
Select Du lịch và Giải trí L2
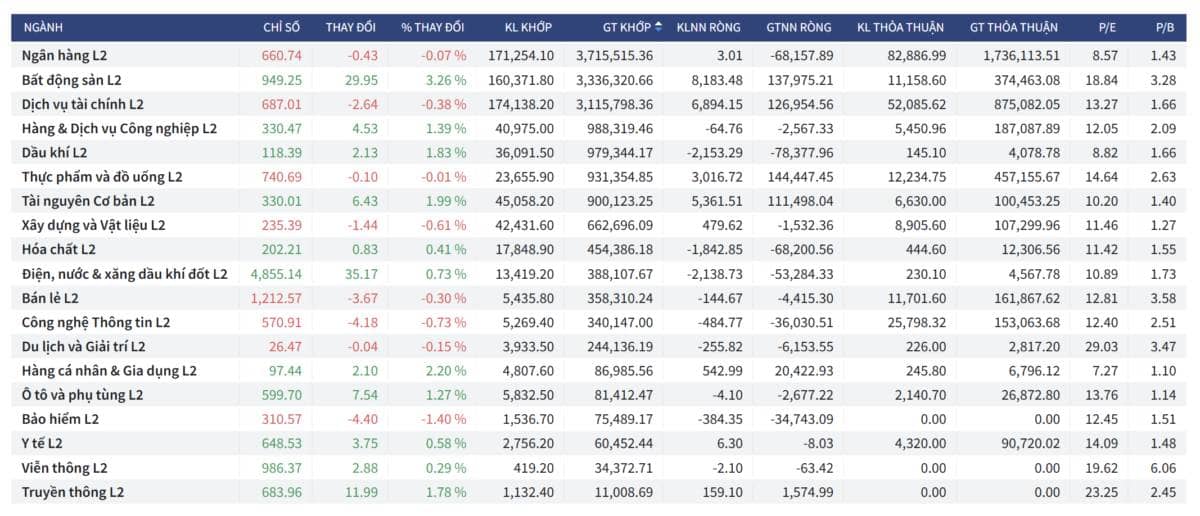[84, 346]
